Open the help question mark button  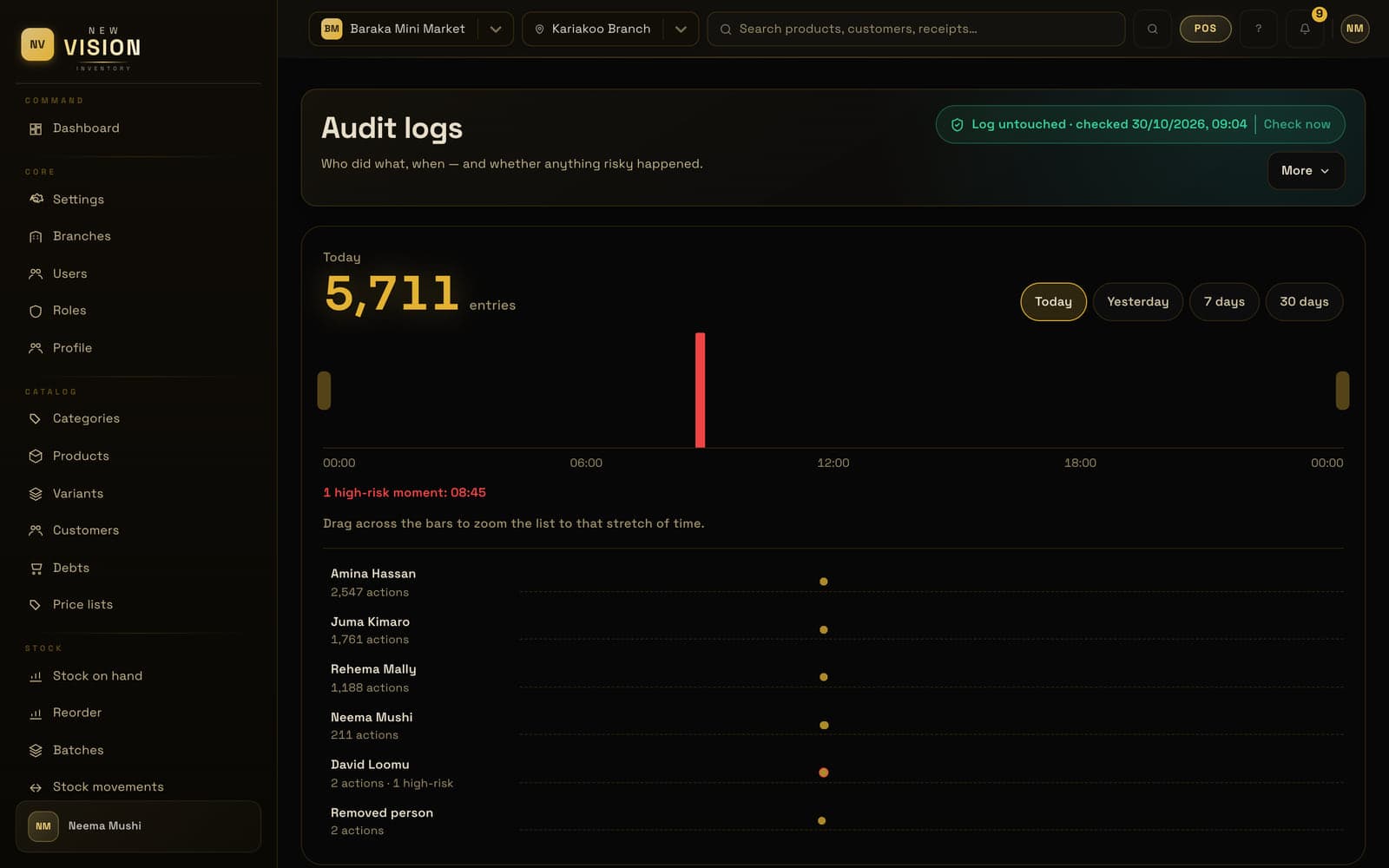tap(1258, 29)
